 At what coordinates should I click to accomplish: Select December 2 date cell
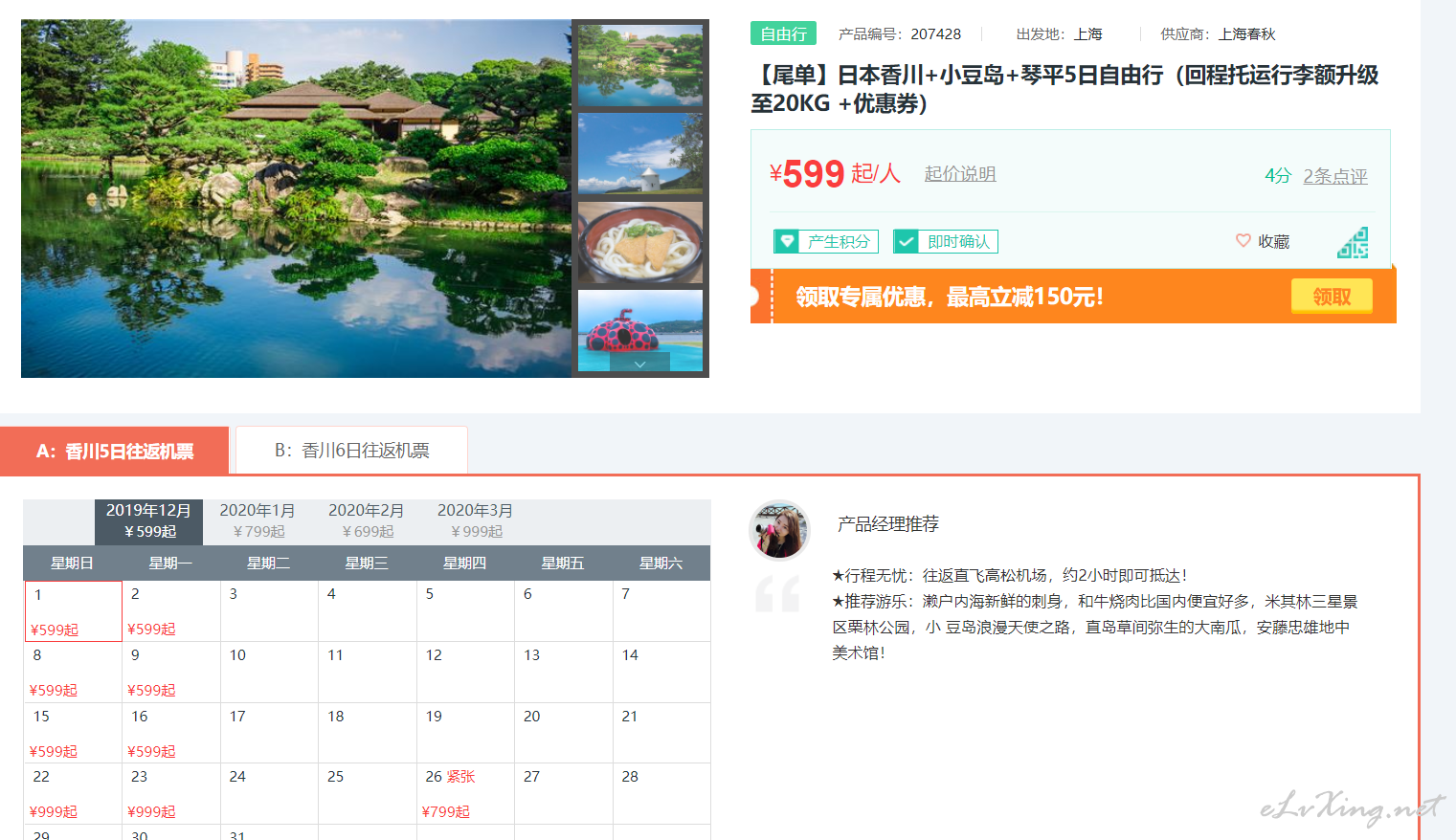[x=171, y=611]
